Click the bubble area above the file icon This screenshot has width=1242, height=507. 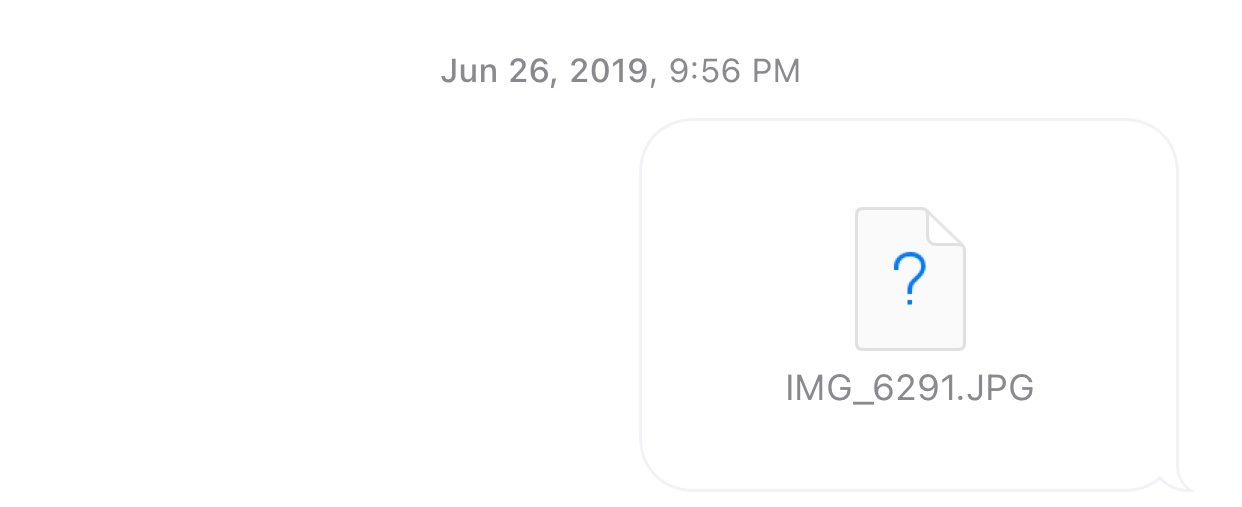click(x=910, y=163)
